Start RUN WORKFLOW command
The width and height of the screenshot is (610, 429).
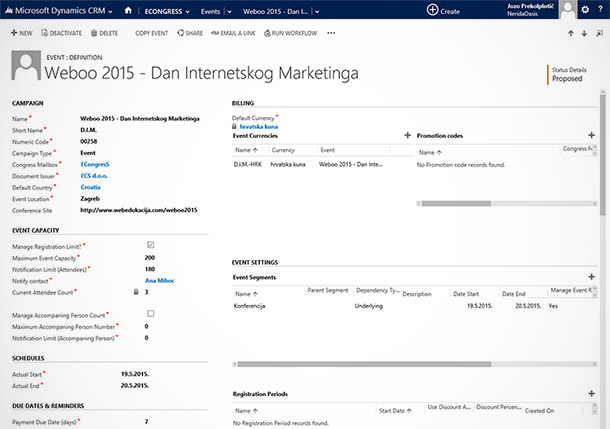tap(291, 33)
